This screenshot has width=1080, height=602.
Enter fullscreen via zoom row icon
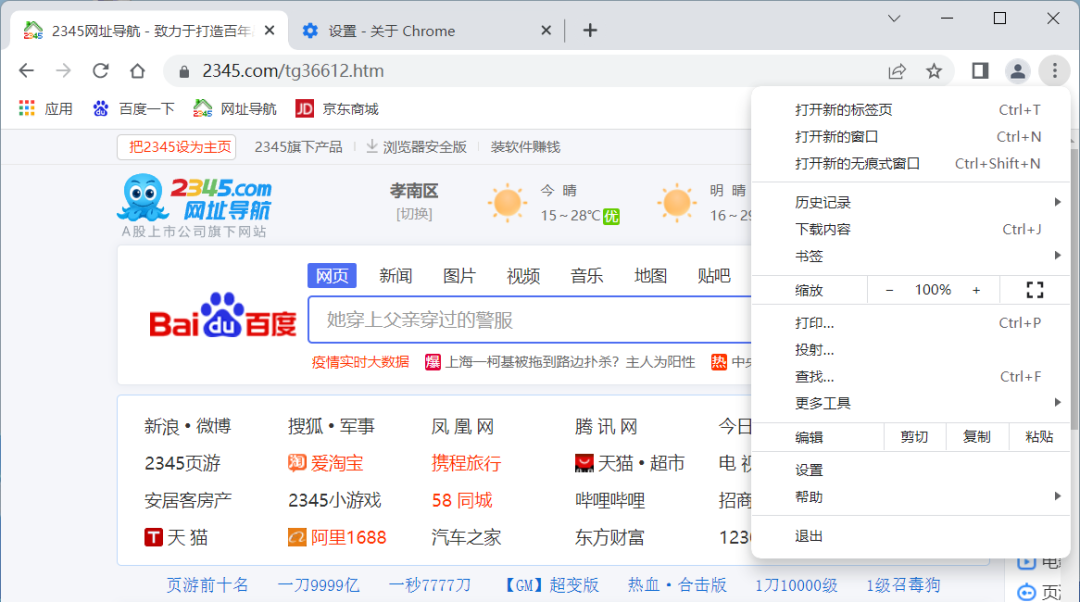point(1035,290)
